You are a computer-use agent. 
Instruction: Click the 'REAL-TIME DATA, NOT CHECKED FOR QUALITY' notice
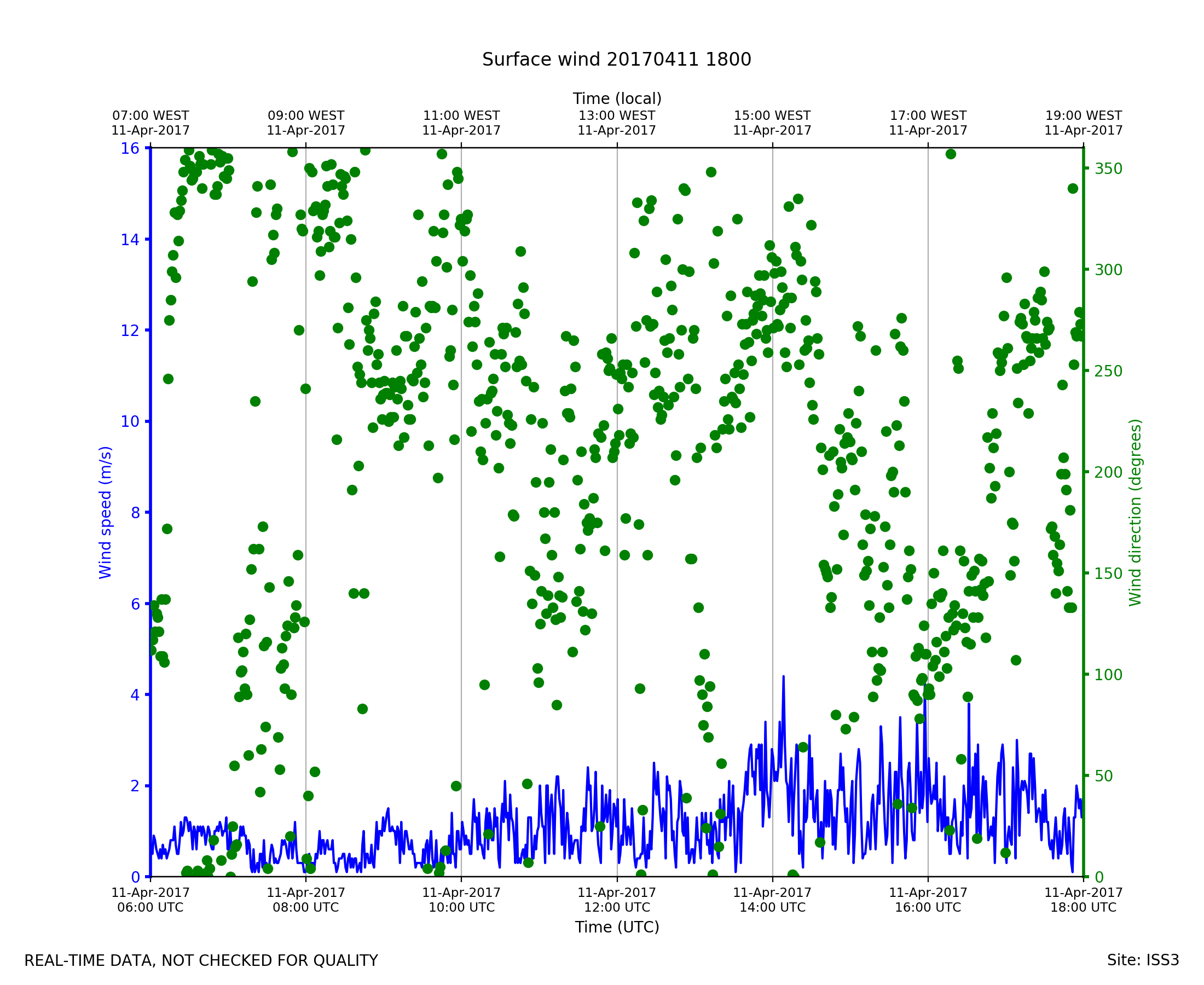click(201, 961)
